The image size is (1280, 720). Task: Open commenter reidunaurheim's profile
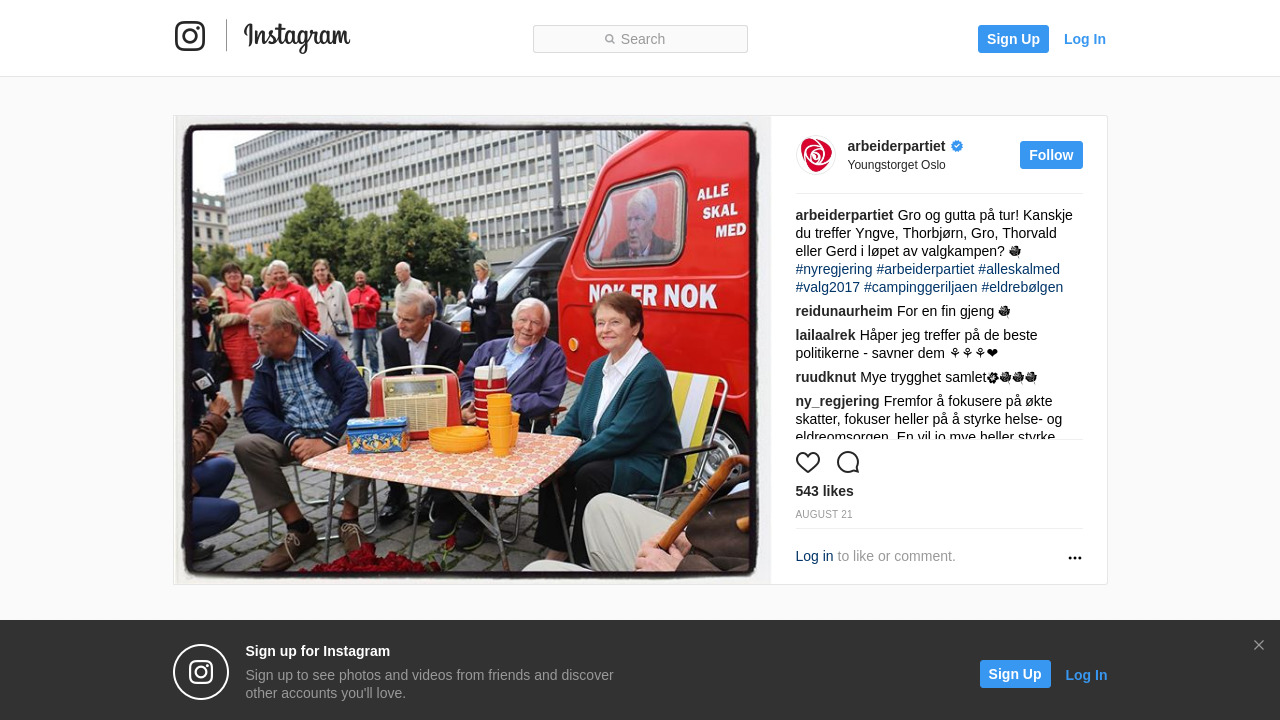844,311
